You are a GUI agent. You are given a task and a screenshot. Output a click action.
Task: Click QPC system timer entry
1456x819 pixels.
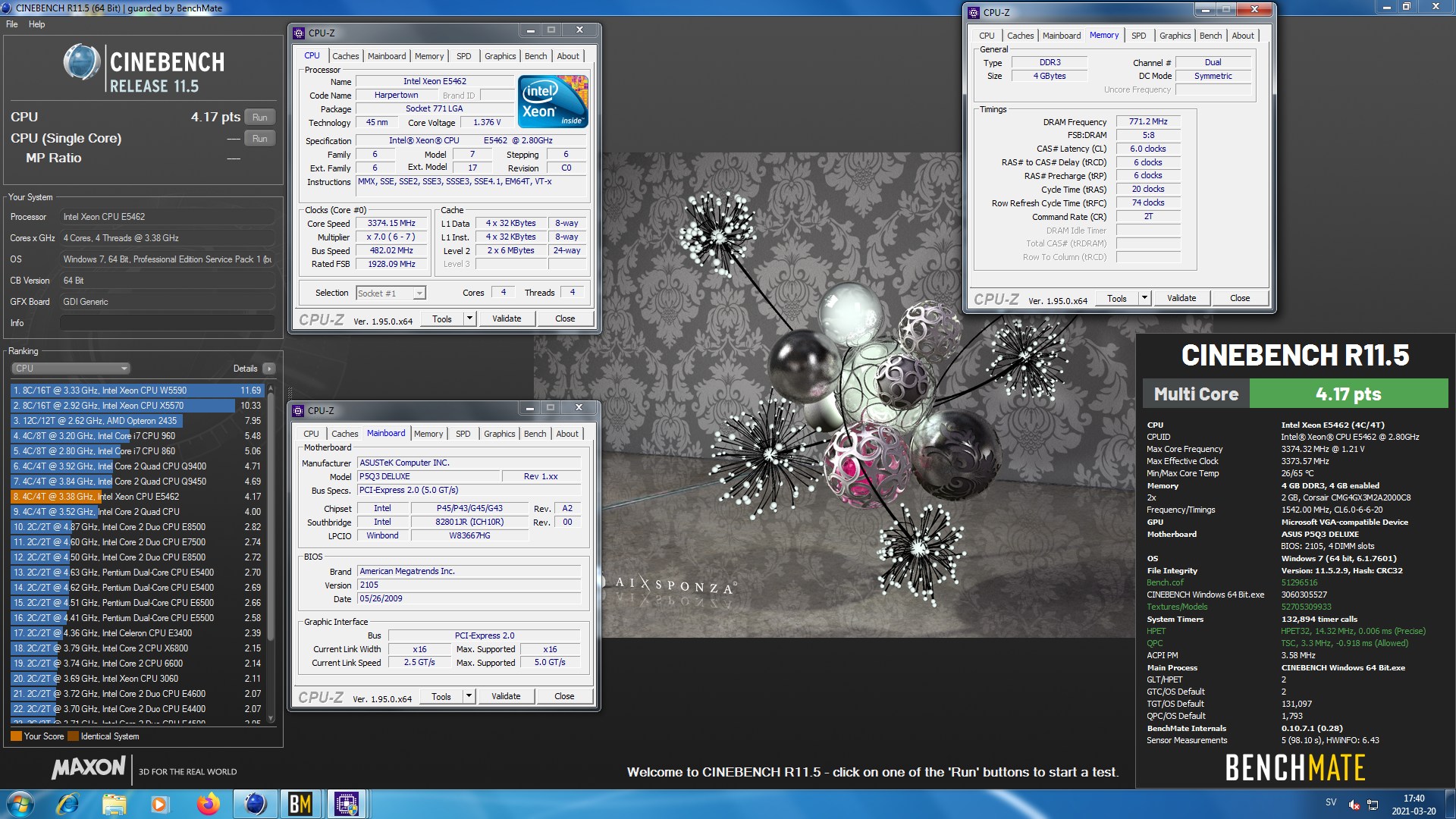(1155, 644)
